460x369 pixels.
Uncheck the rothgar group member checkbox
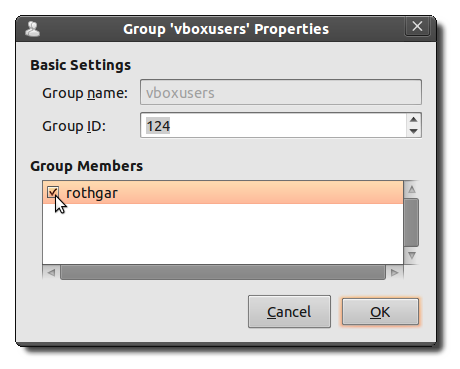[x=53, y=192]
